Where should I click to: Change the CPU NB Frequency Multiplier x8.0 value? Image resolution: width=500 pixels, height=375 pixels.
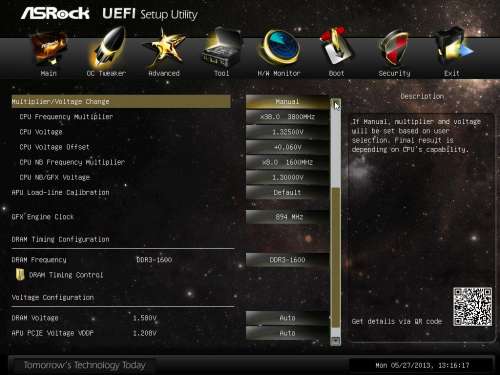coord(287,162)
